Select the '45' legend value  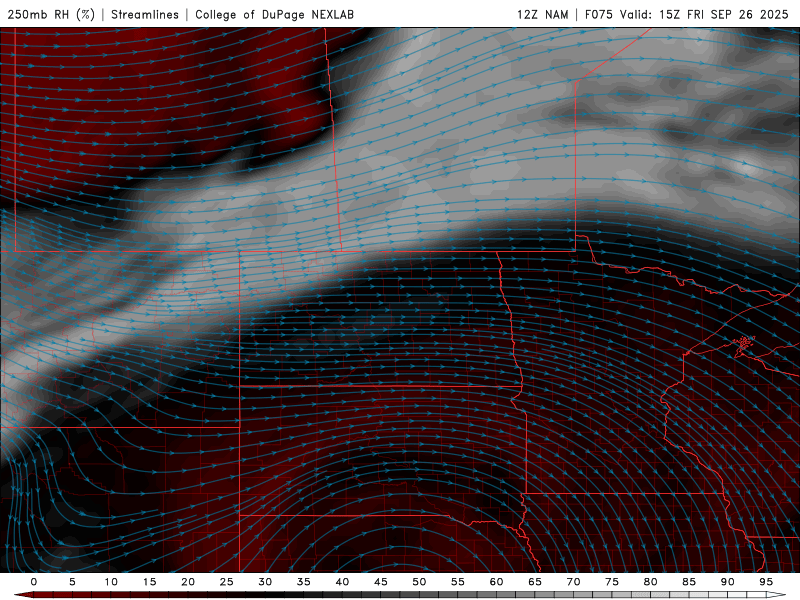(380, 582)
